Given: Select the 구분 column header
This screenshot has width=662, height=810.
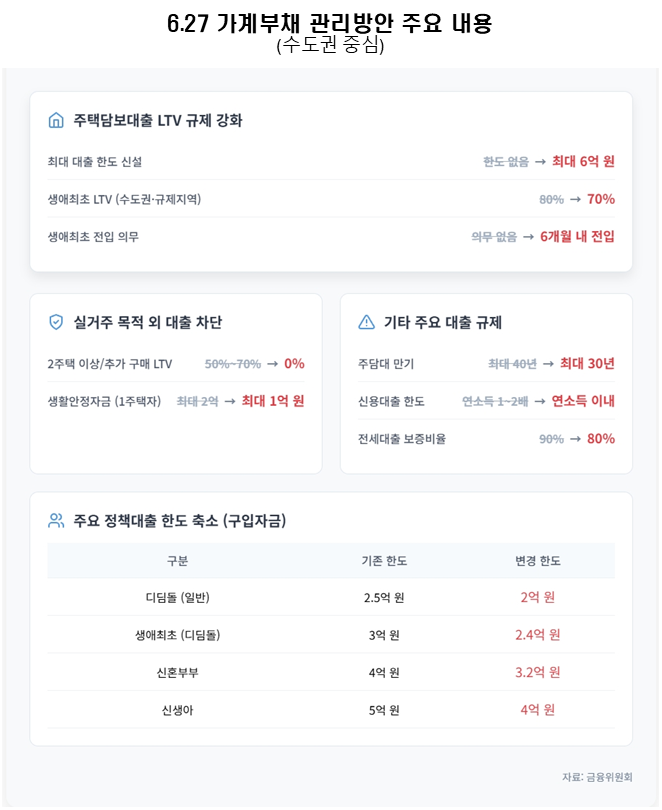Looking at the screenshot, I should [178, 561].
